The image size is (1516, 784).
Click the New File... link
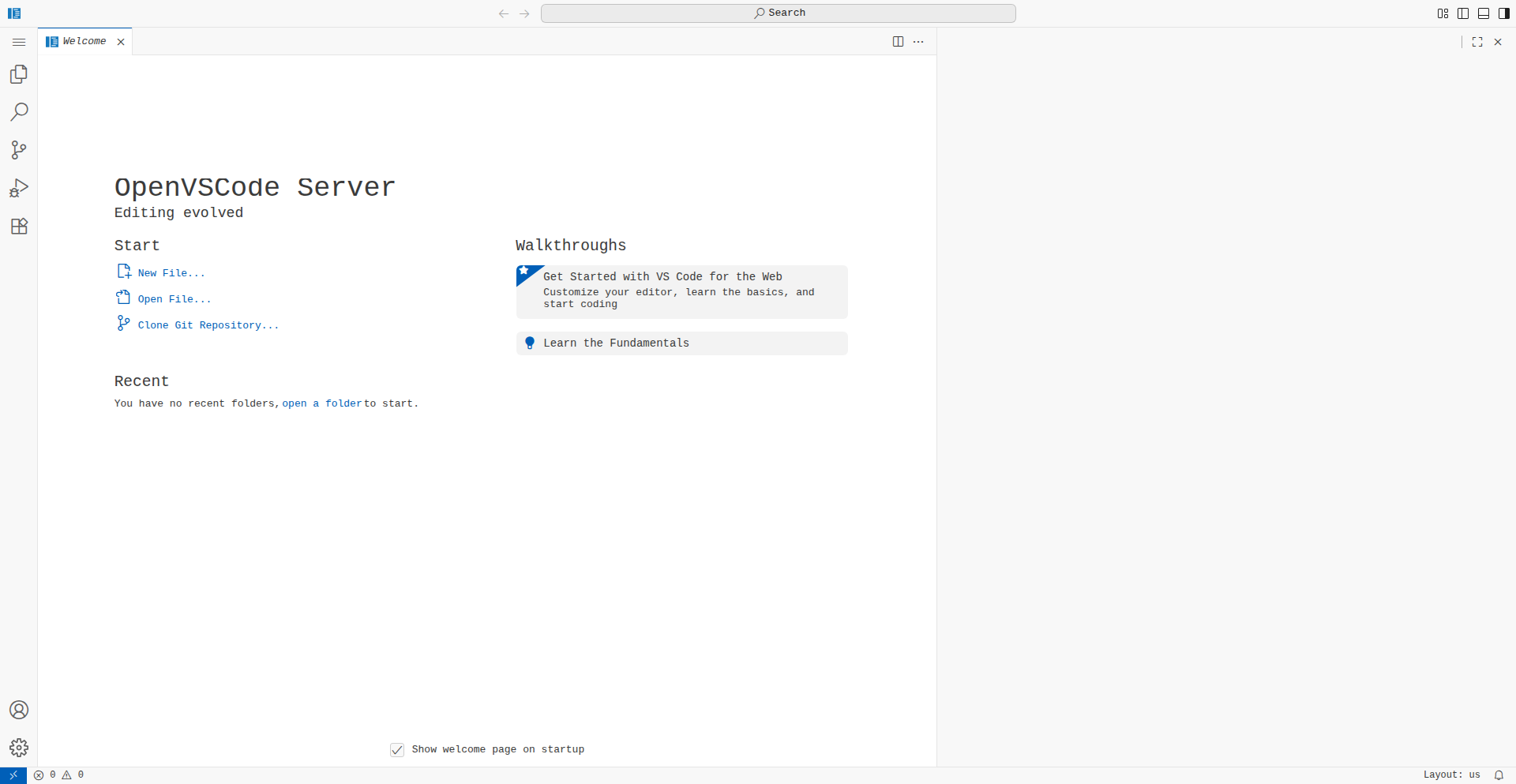[171, 273]
